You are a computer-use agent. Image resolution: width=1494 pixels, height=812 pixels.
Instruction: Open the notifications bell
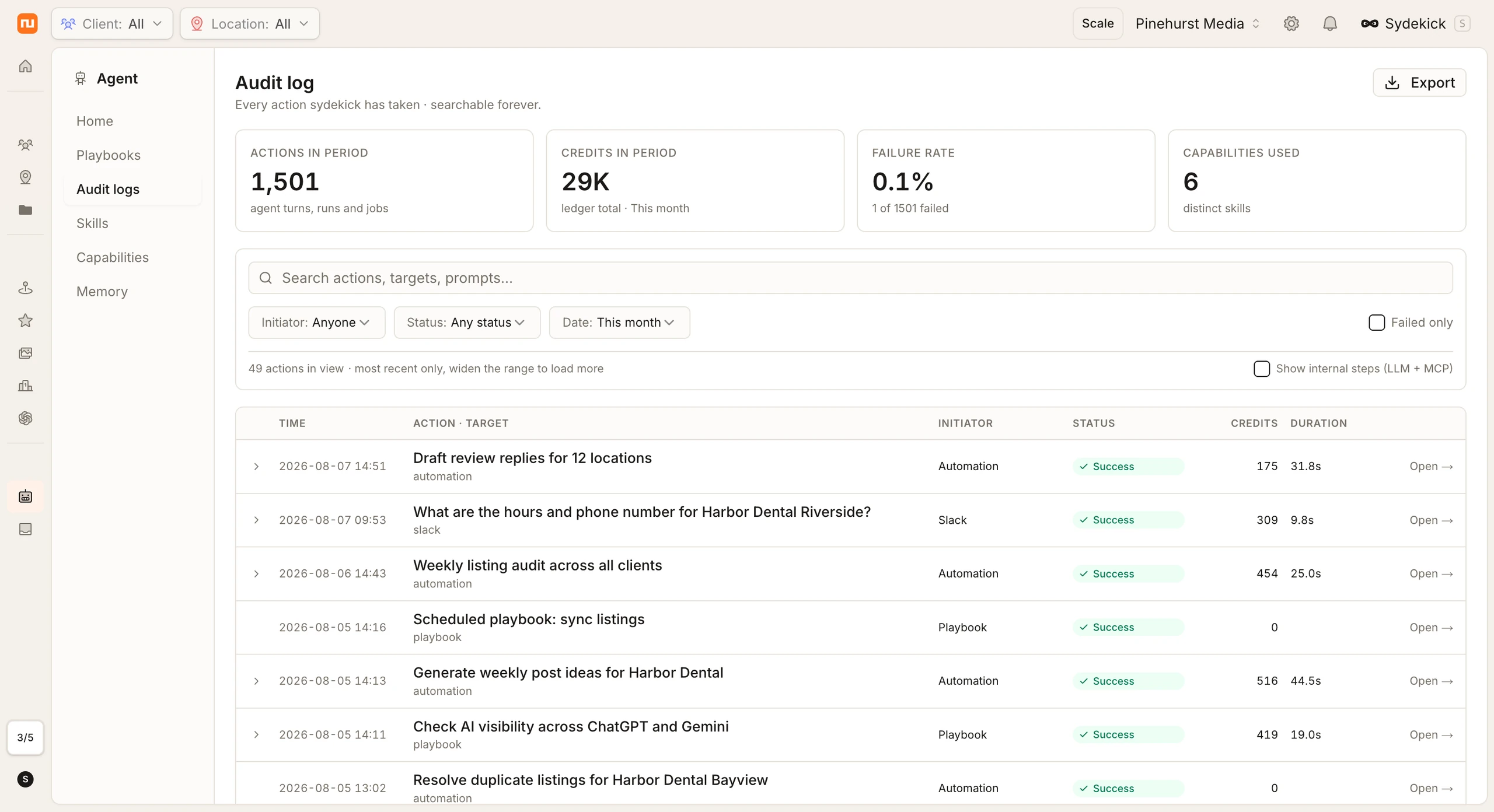pos(1329,23)
